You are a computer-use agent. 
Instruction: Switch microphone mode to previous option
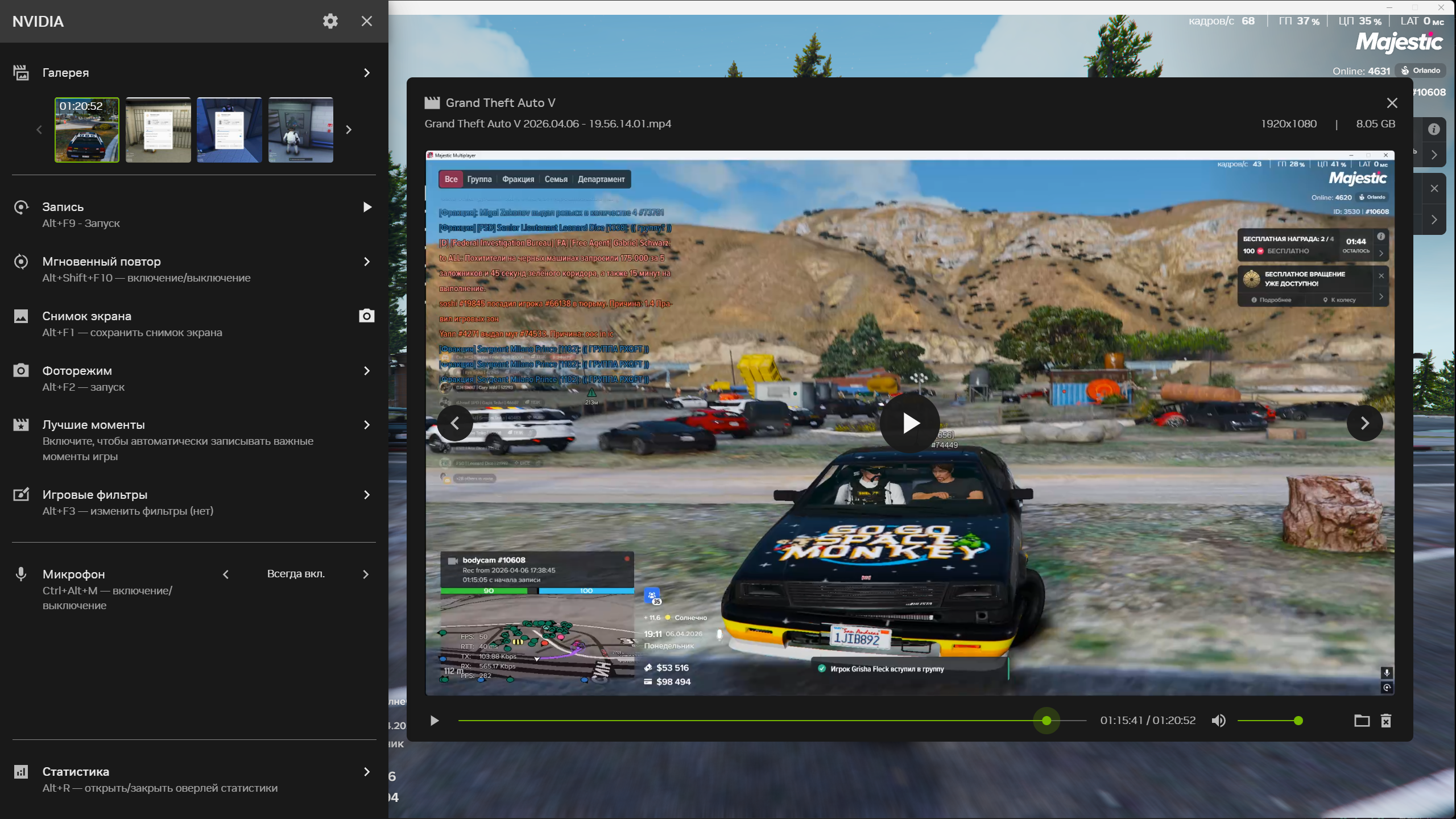(226, 574)
